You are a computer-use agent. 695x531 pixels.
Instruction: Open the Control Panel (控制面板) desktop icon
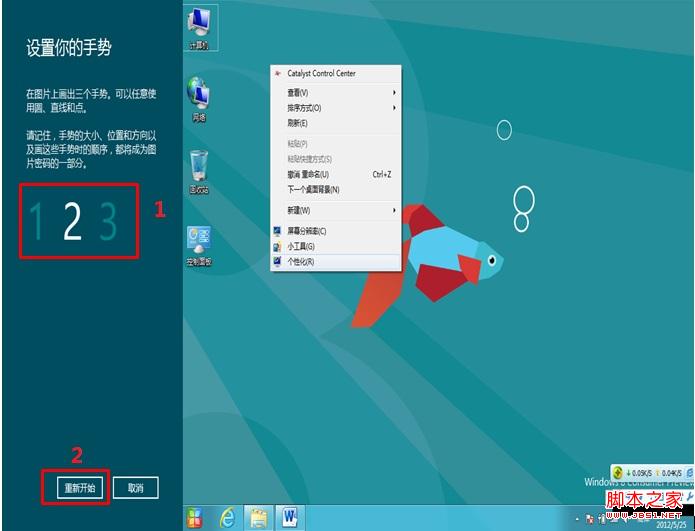coord(199,246)
